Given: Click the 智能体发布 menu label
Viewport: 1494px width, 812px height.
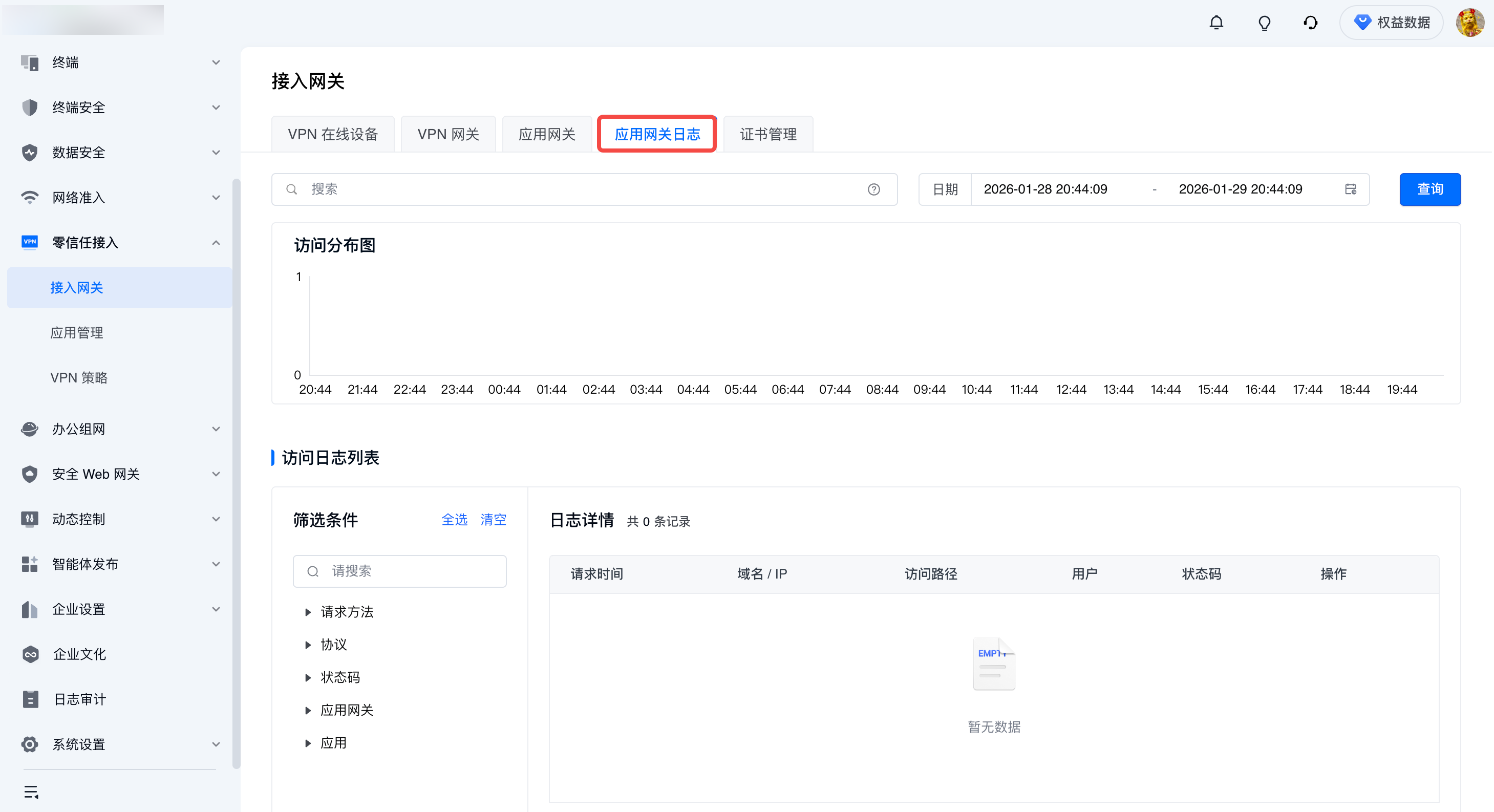Looking at the screenshot, I should point(86,564).
